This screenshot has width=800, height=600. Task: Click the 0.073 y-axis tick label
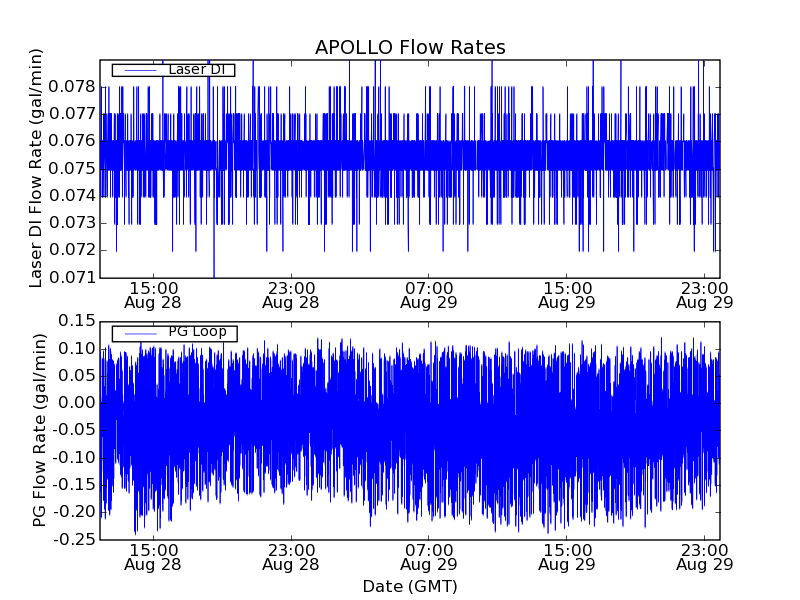pyautogui.click(x=72, y=223)
